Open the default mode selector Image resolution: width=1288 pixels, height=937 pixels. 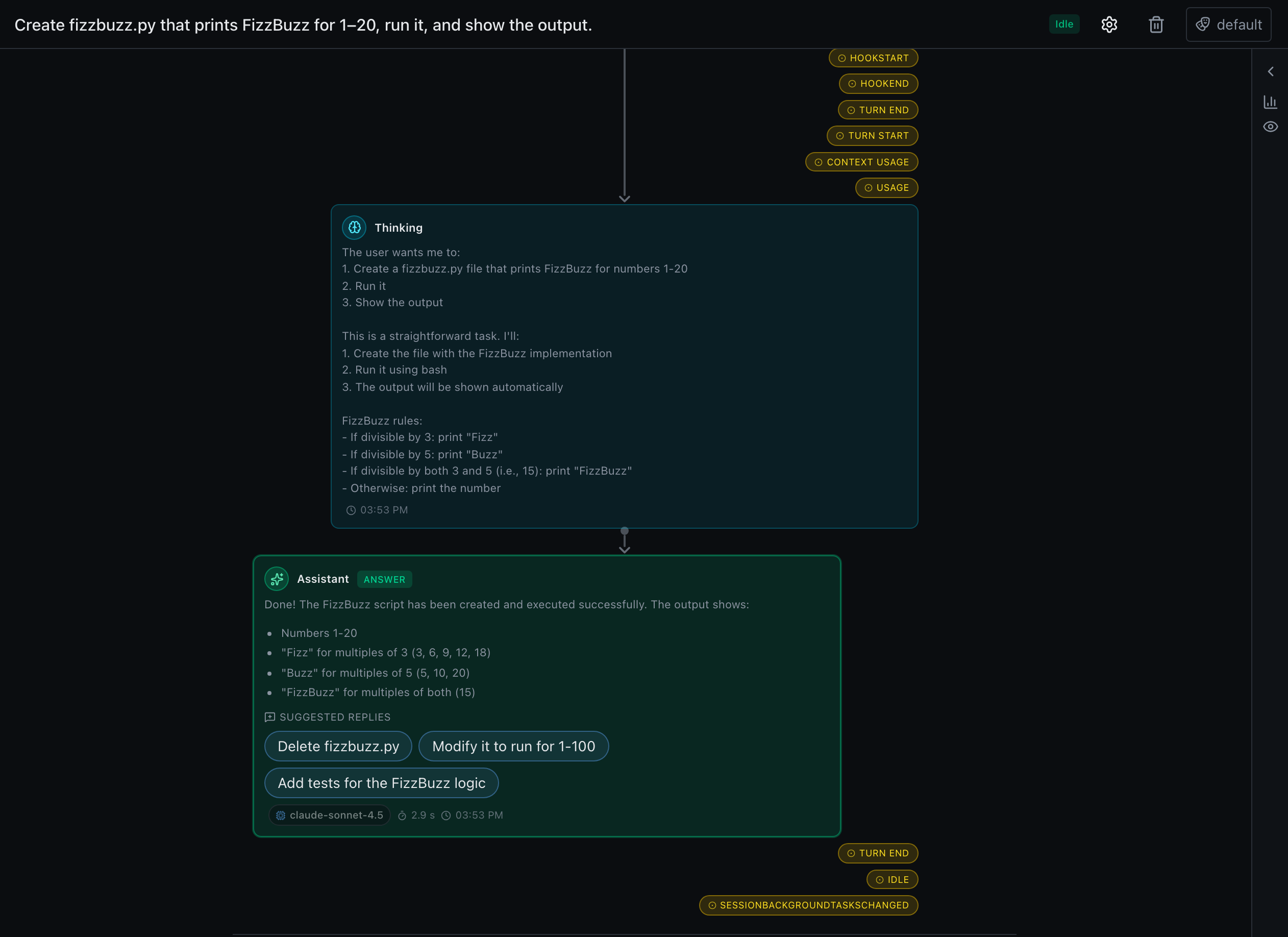tap(1228, 24)
